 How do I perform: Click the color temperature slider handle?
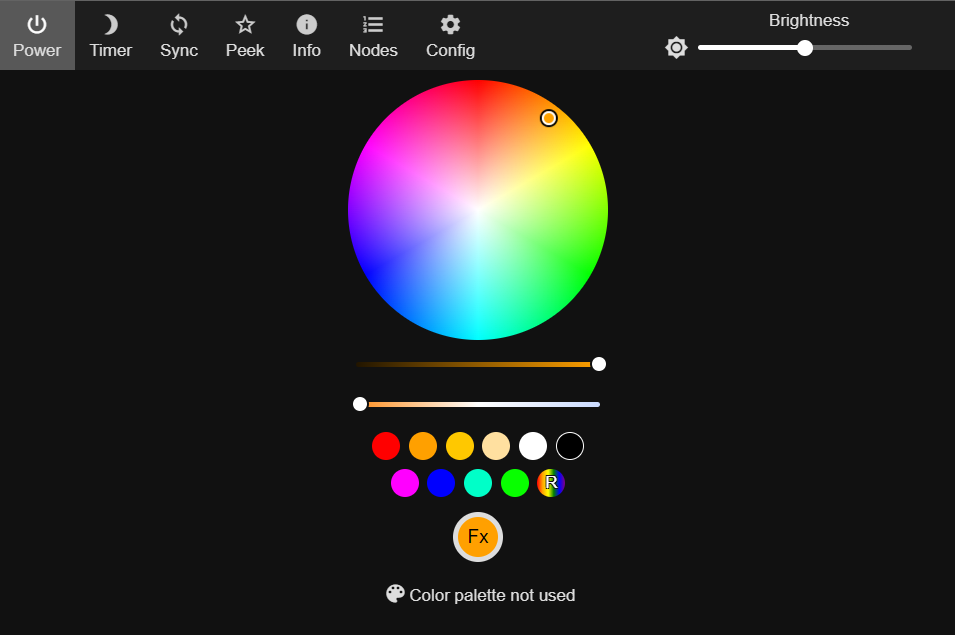(x=360, y=404)
